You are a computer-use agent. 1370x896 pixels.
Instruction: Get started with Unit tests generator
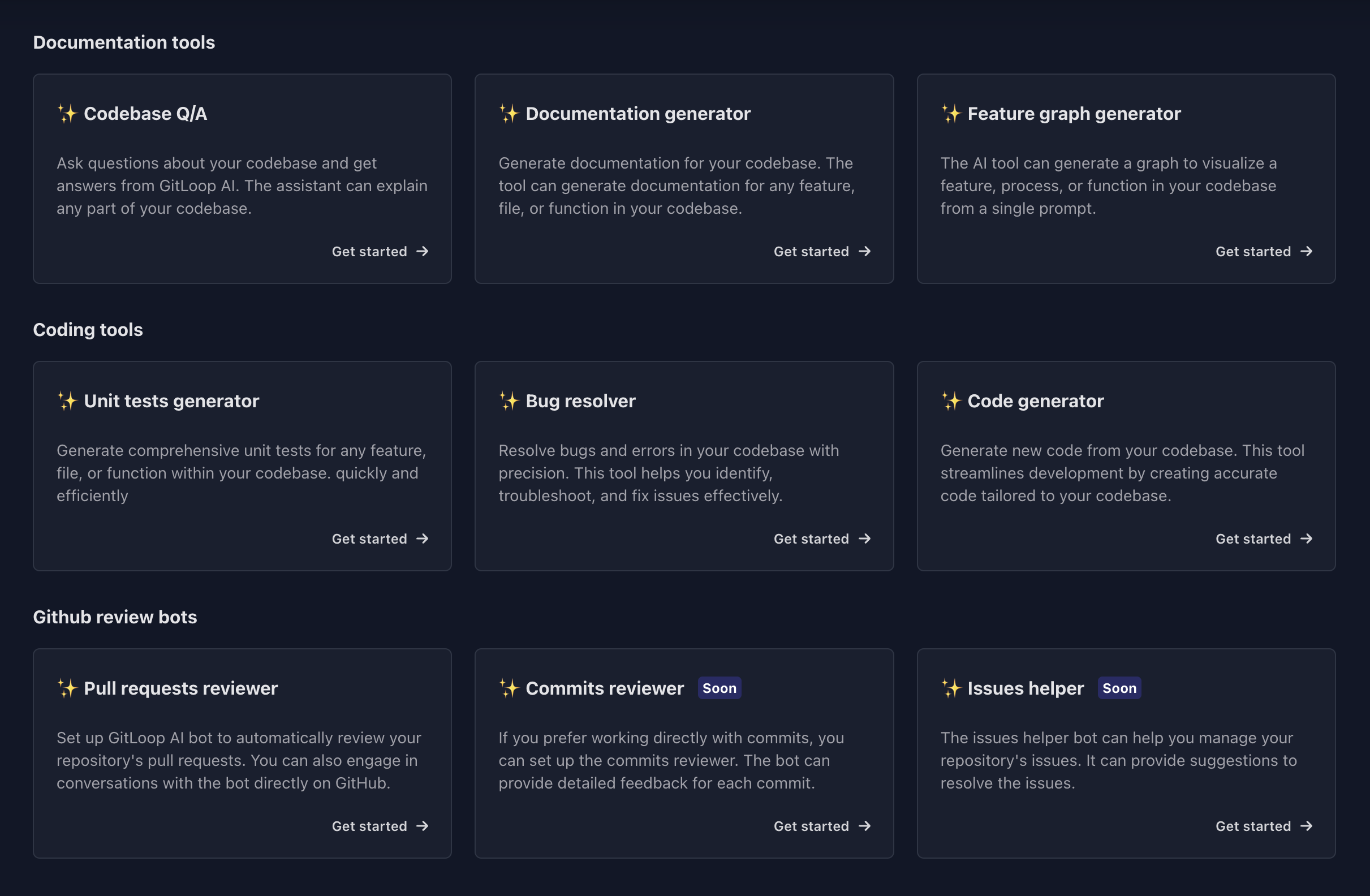point(380,539)
